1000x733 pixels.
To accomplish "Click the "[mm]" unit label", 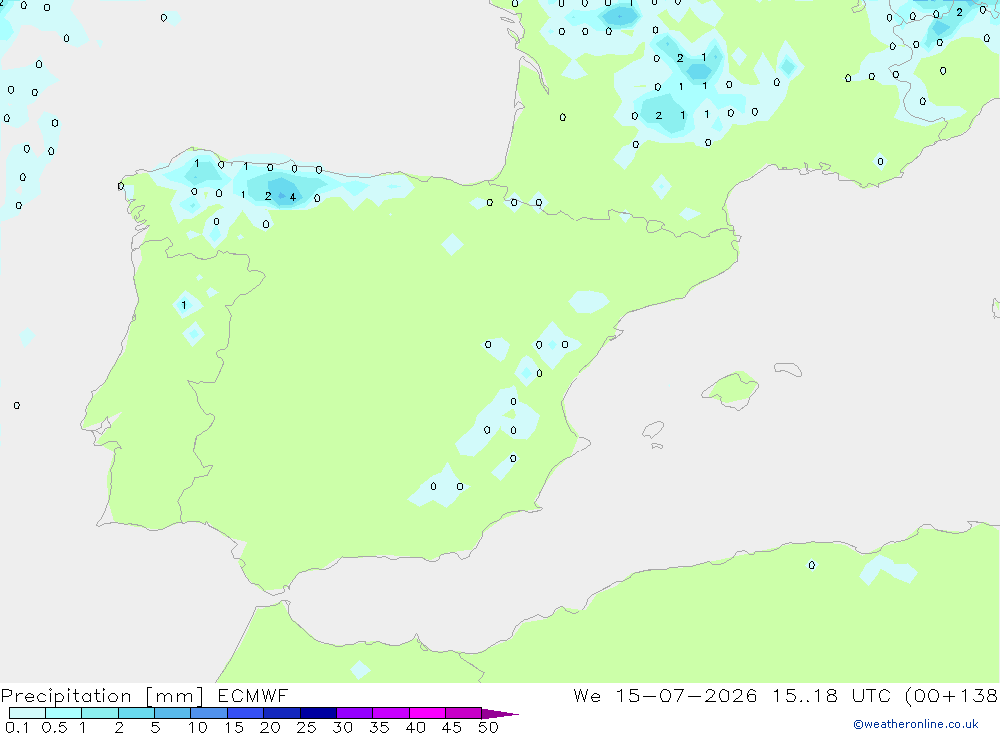I will pos(175,696).
